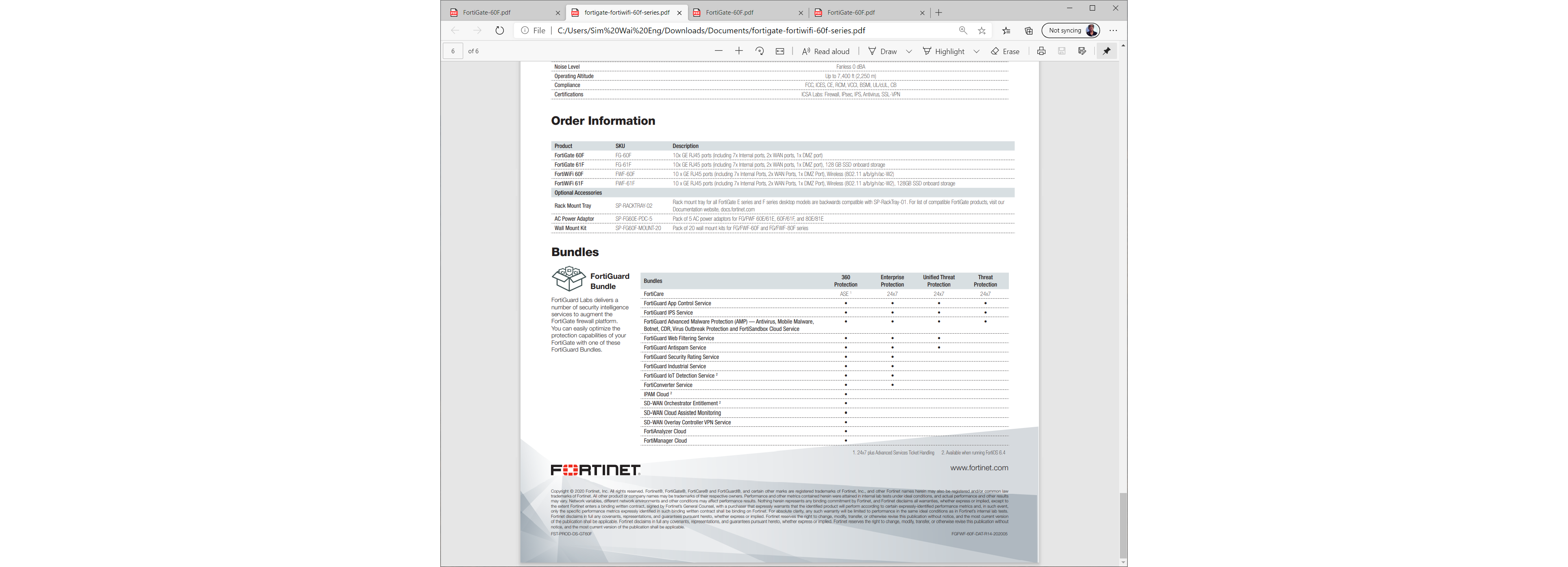This screenshot has width=1568, height=567.
Task: Toggle the pin toolbar button
Action: point(1106,51)
